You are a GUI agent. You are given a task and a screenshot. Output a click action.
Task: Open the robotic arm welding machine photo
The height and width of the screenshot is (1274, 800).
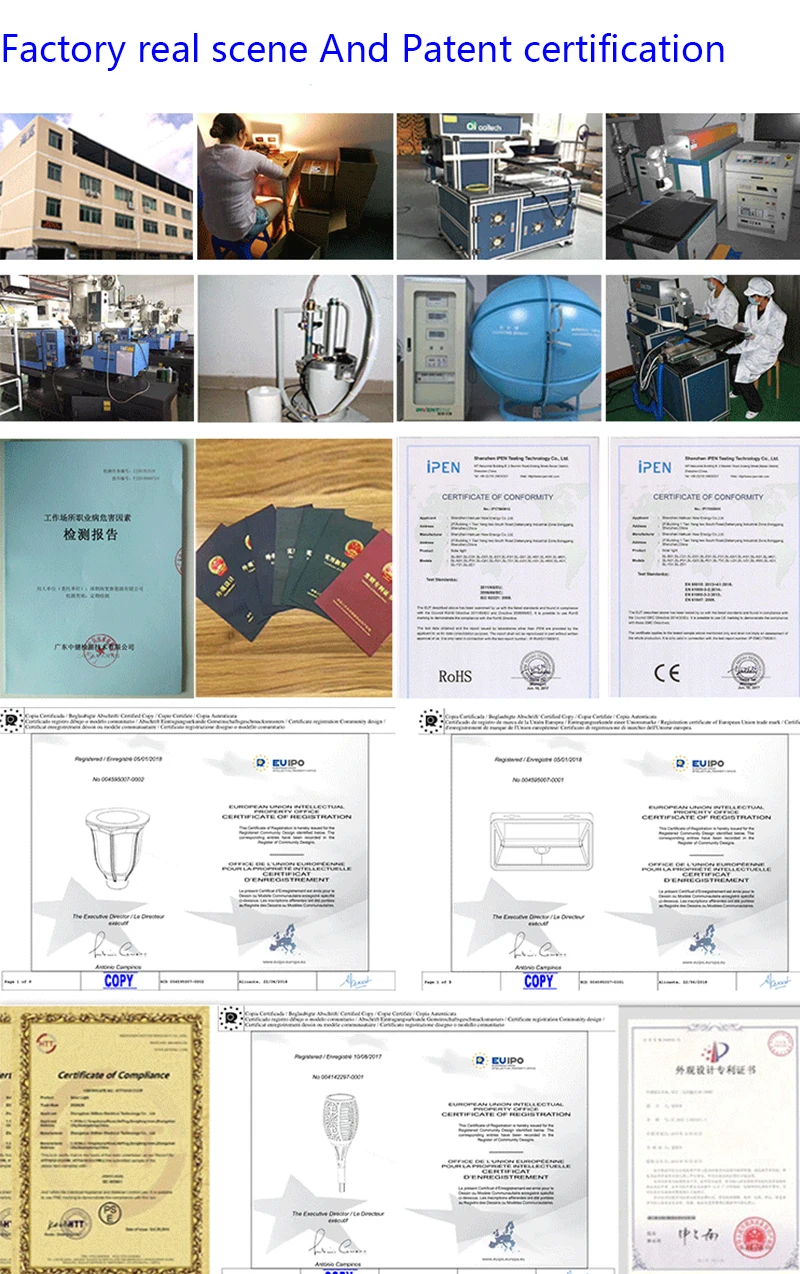click(x=702, y=186)
